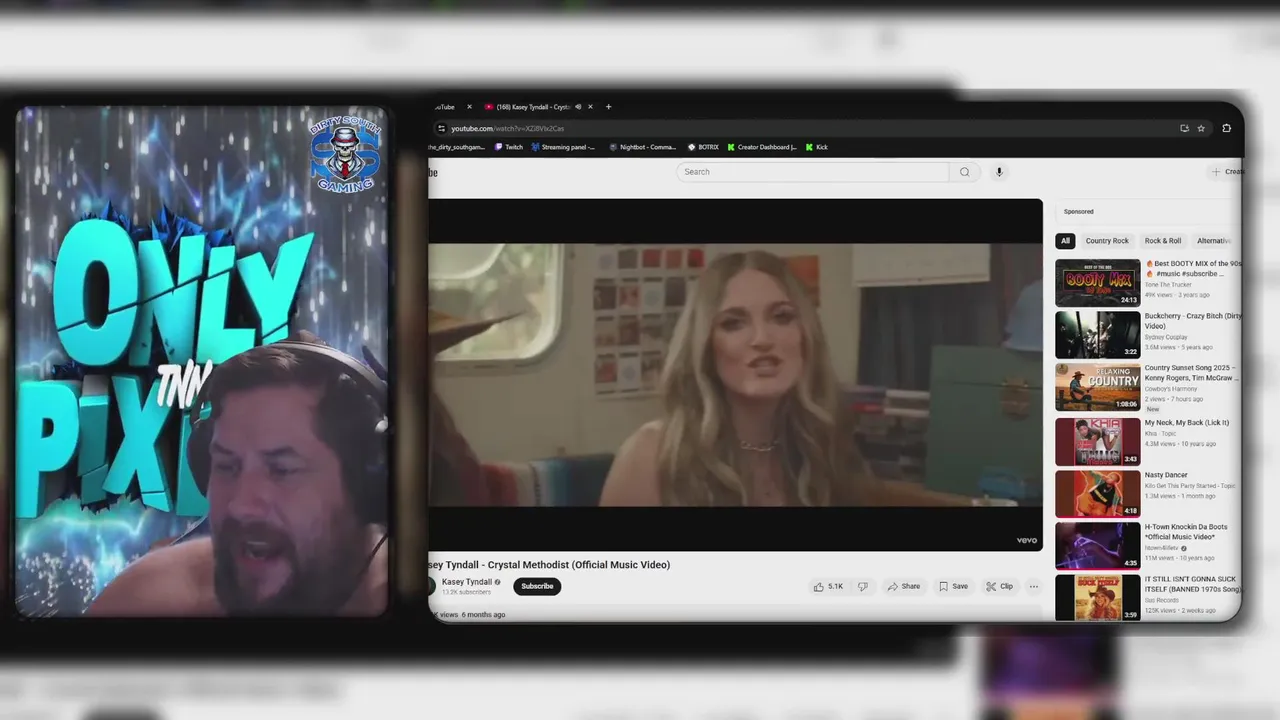Select the All filter chip
The image size is (1280, 720).
[x=1065, y=241]
